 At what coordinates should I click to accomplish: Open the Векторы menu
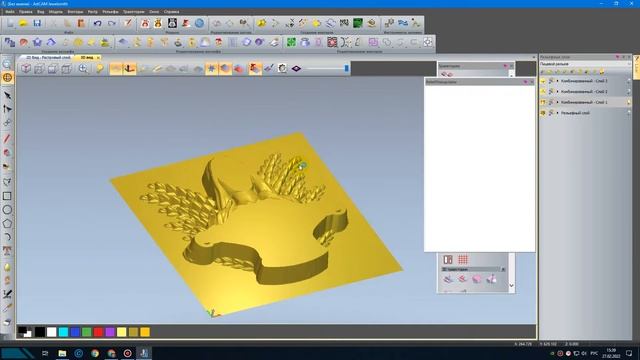[x=75, y=12]
